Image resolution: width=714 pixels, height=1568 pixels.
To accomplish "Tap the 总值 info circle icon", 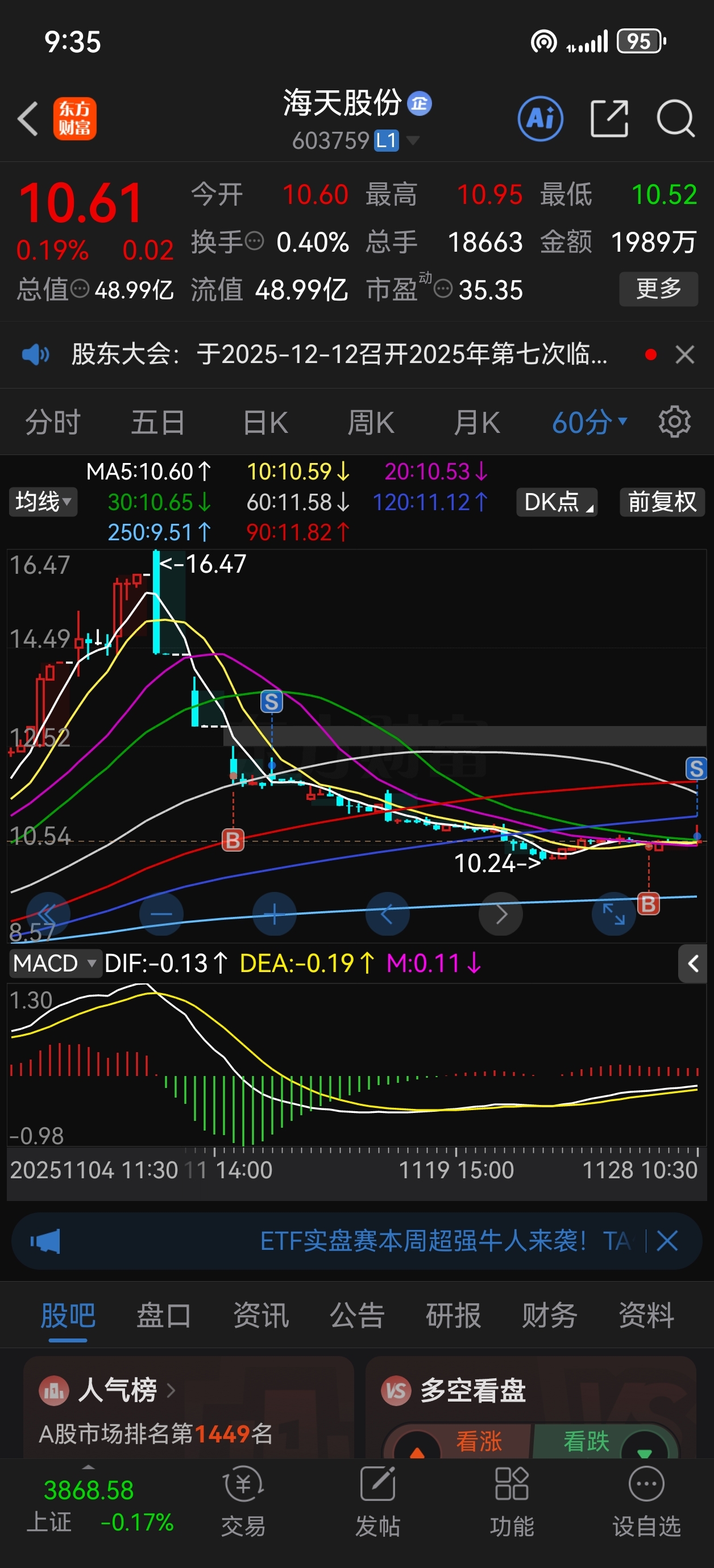I will click(80, 289).
